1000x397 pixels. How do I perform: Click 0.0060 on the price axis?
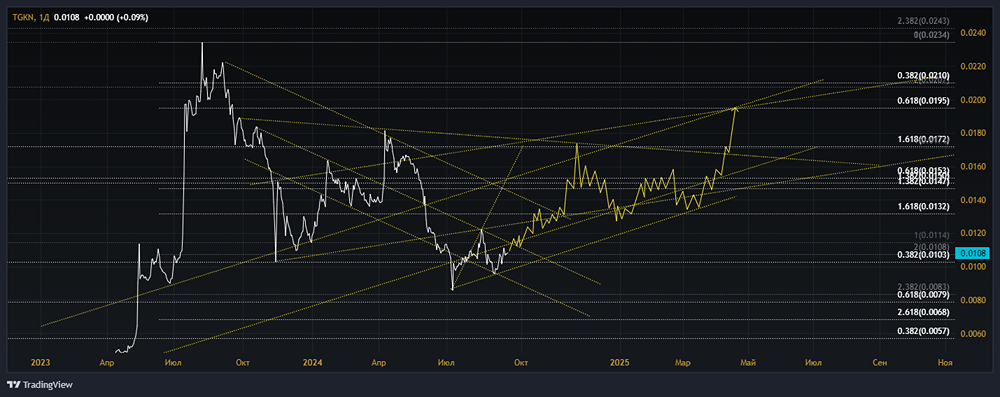pyautogui.click(x=973, y=334)
